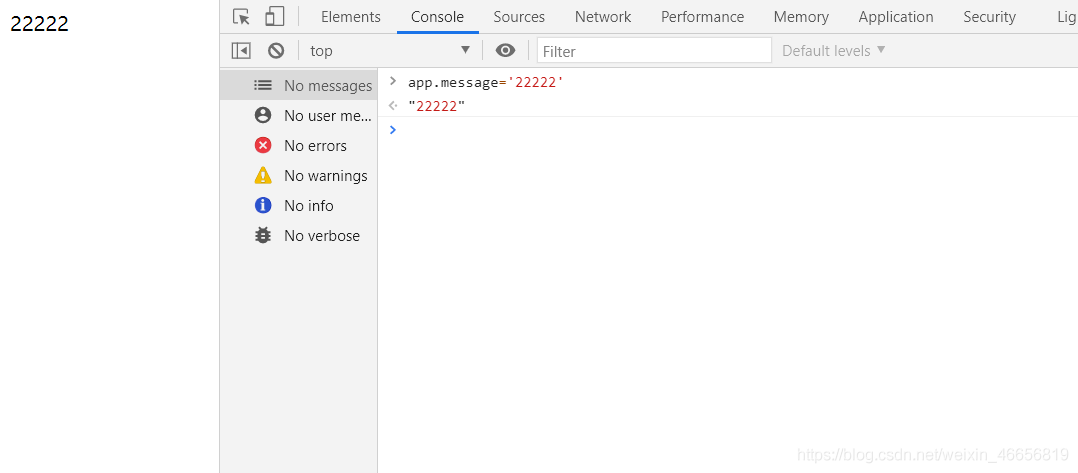Click the user messages person icon

(x=263, y=115)
